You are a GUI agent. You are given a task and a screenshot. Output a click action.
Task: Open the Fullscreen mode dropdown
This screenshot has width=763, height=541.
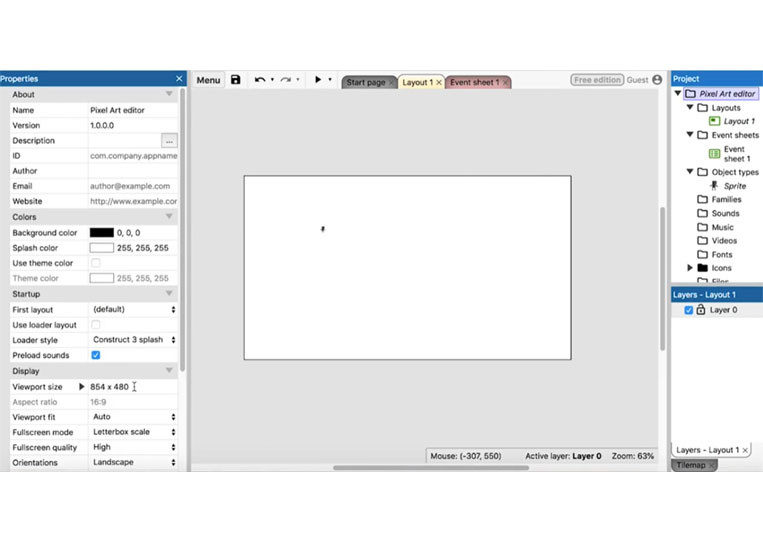coord(133,432)
